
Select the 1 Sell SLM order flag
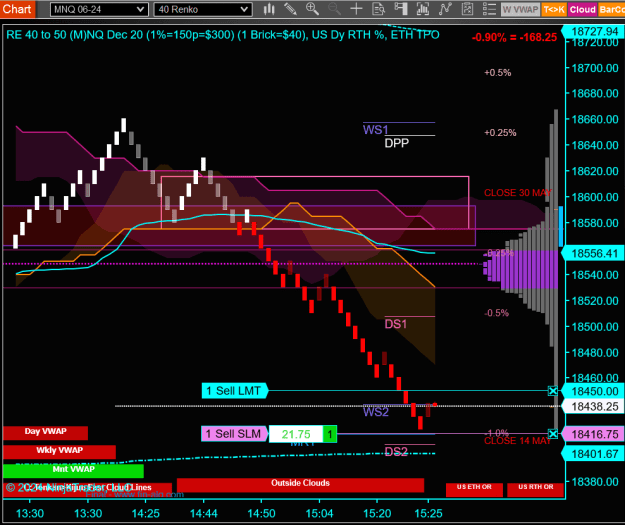[234, 434]
